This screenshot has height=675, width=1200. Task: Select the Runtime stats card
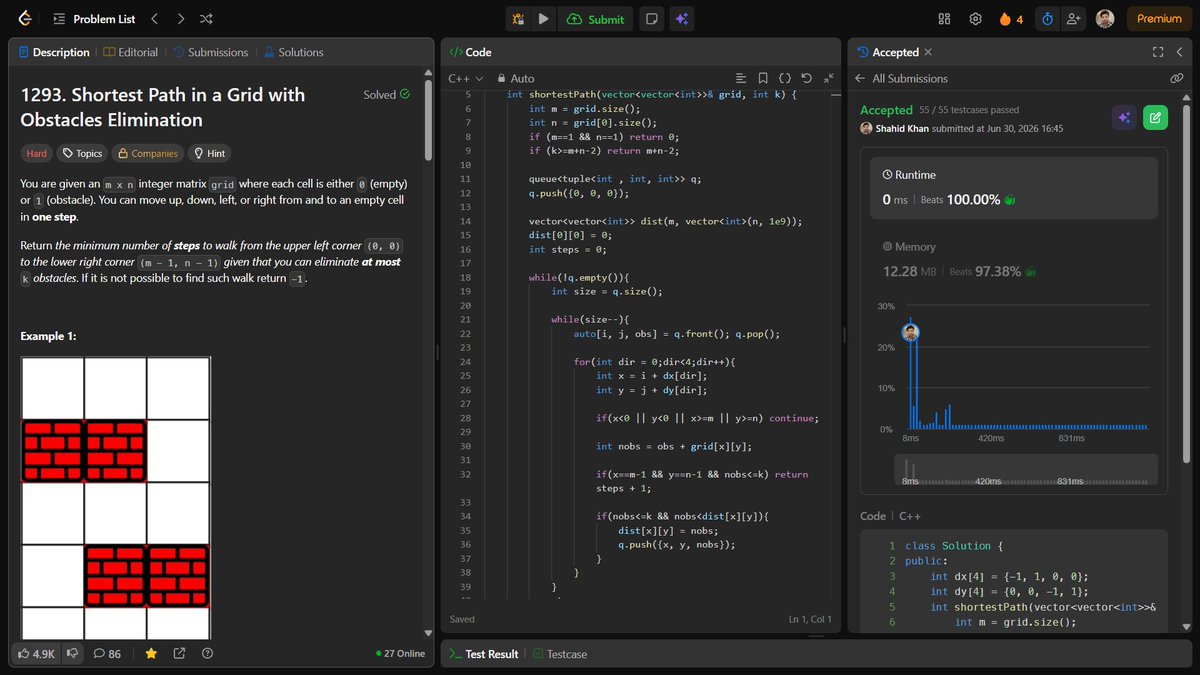coord(1013,187)
